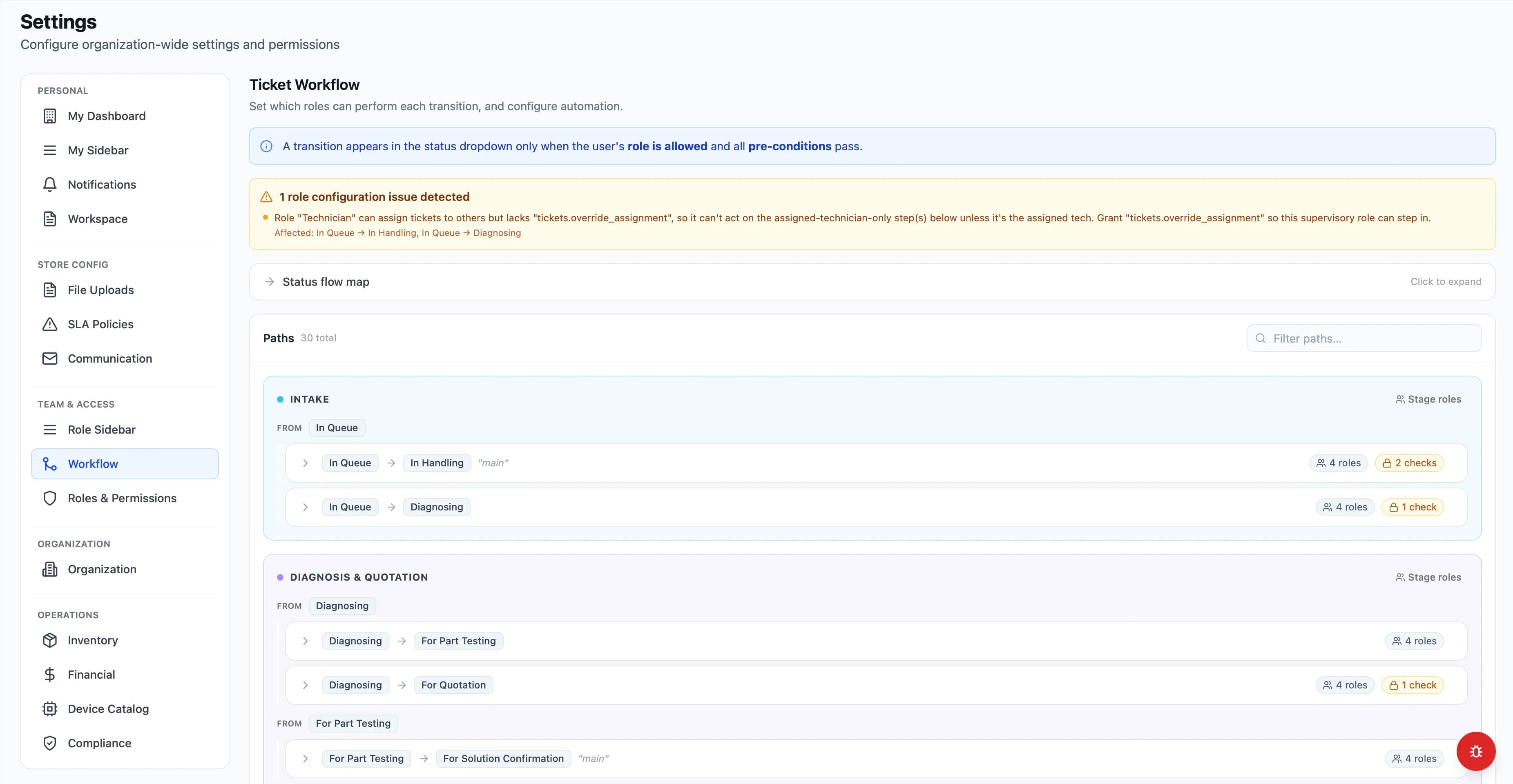Click the INTAKE stage title
The width and height of the screenshot is (1513, 784).
coord(310,399)
